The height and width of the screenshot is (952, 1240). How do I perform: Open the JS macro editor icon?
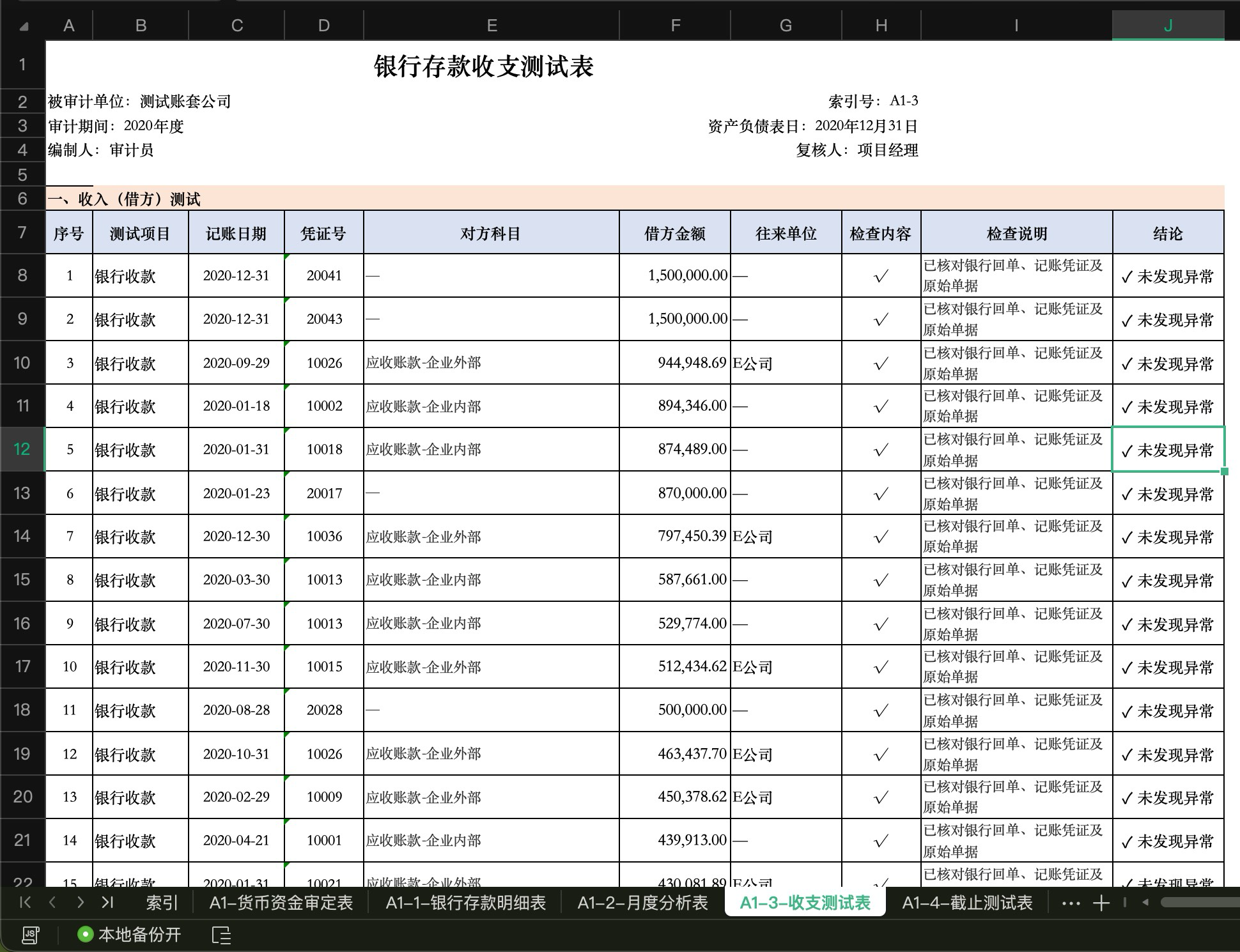[30, 935]
